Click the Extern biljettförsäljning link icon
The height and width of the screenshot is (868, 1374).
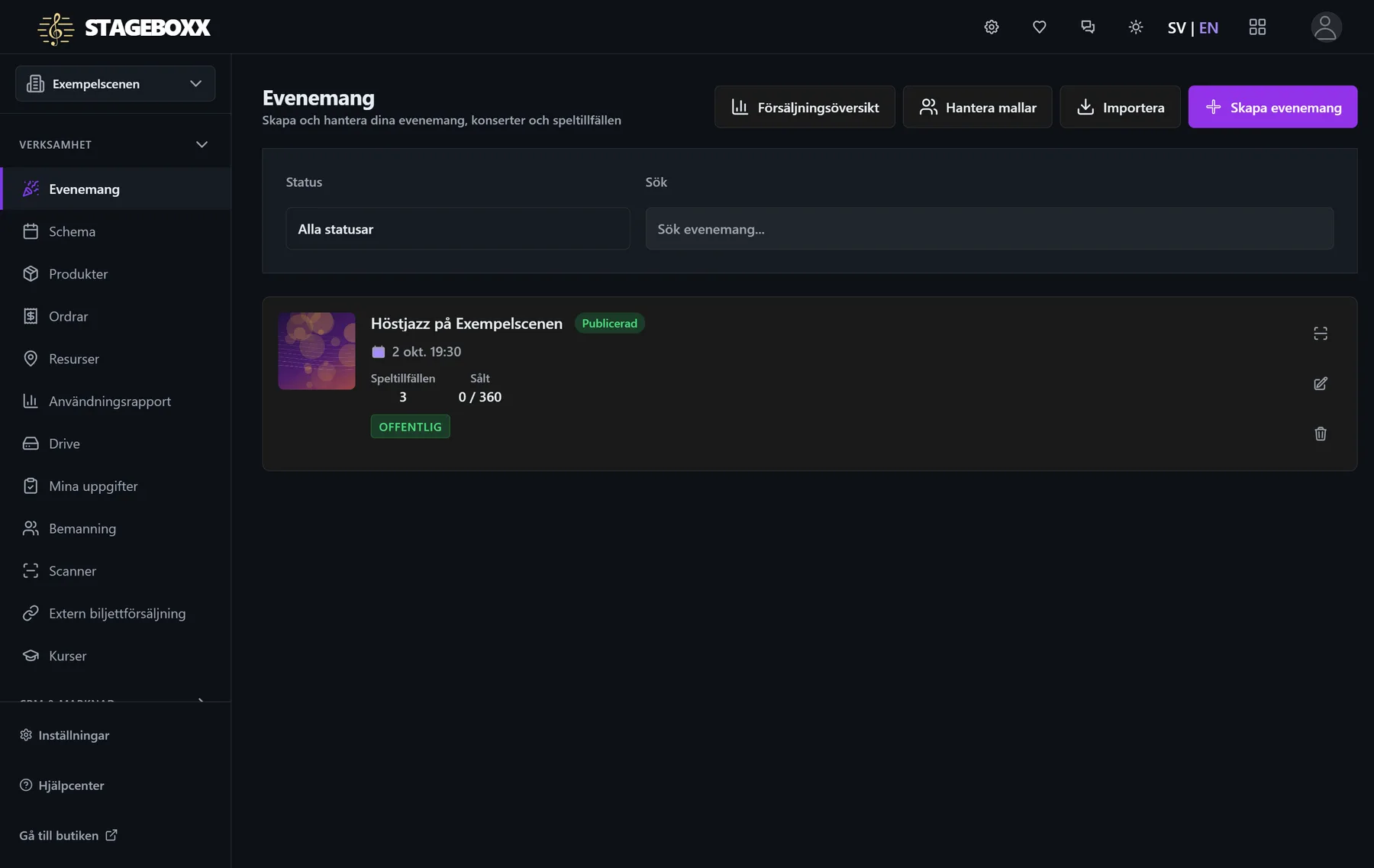click(31, 613)
